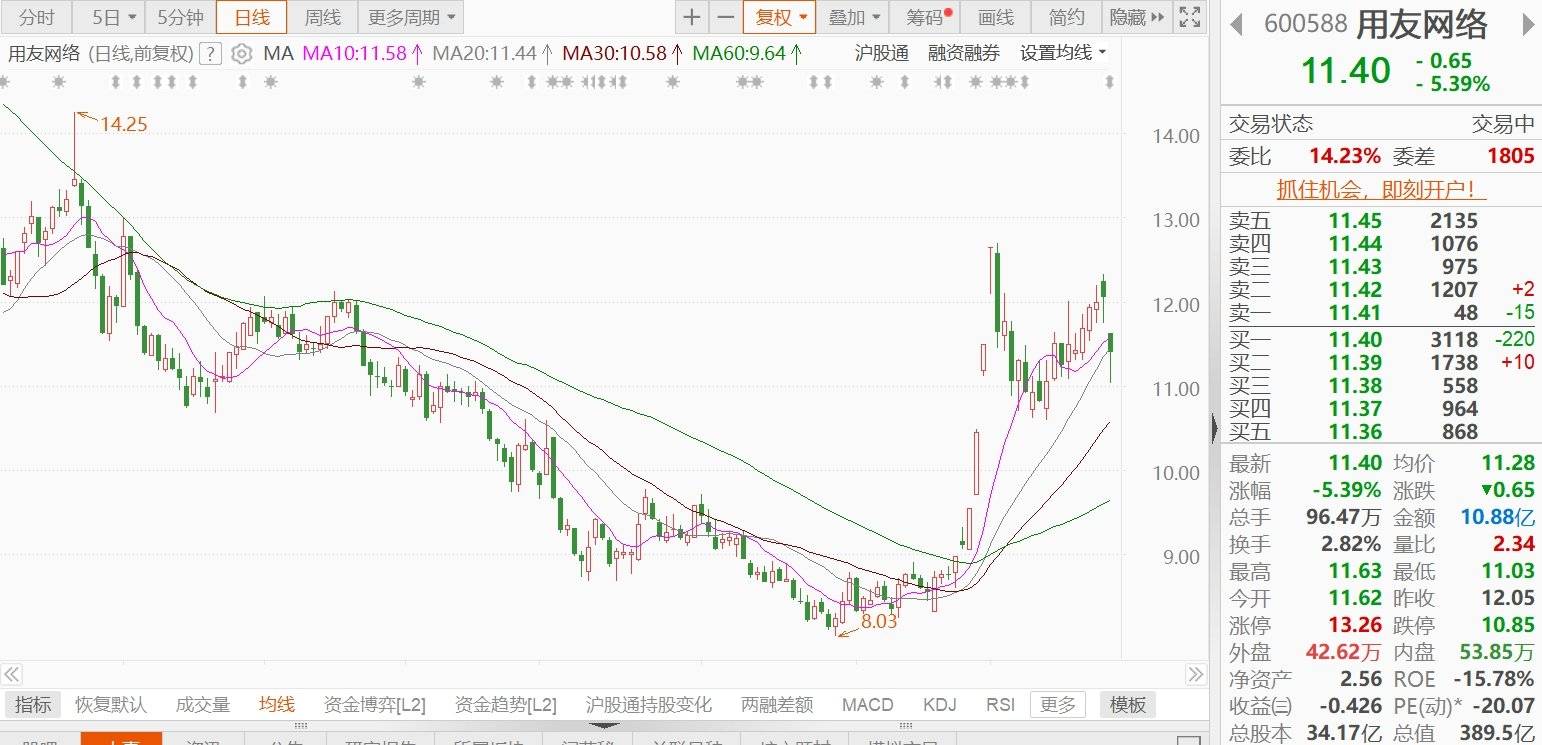Toggle the 均线 moving average indicator

point(277,705)
